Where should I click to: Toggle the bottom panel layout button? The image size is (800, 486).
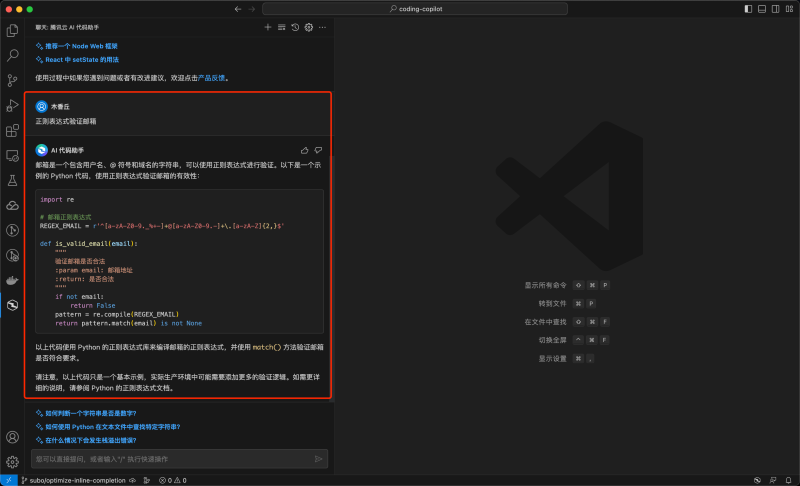762,9
